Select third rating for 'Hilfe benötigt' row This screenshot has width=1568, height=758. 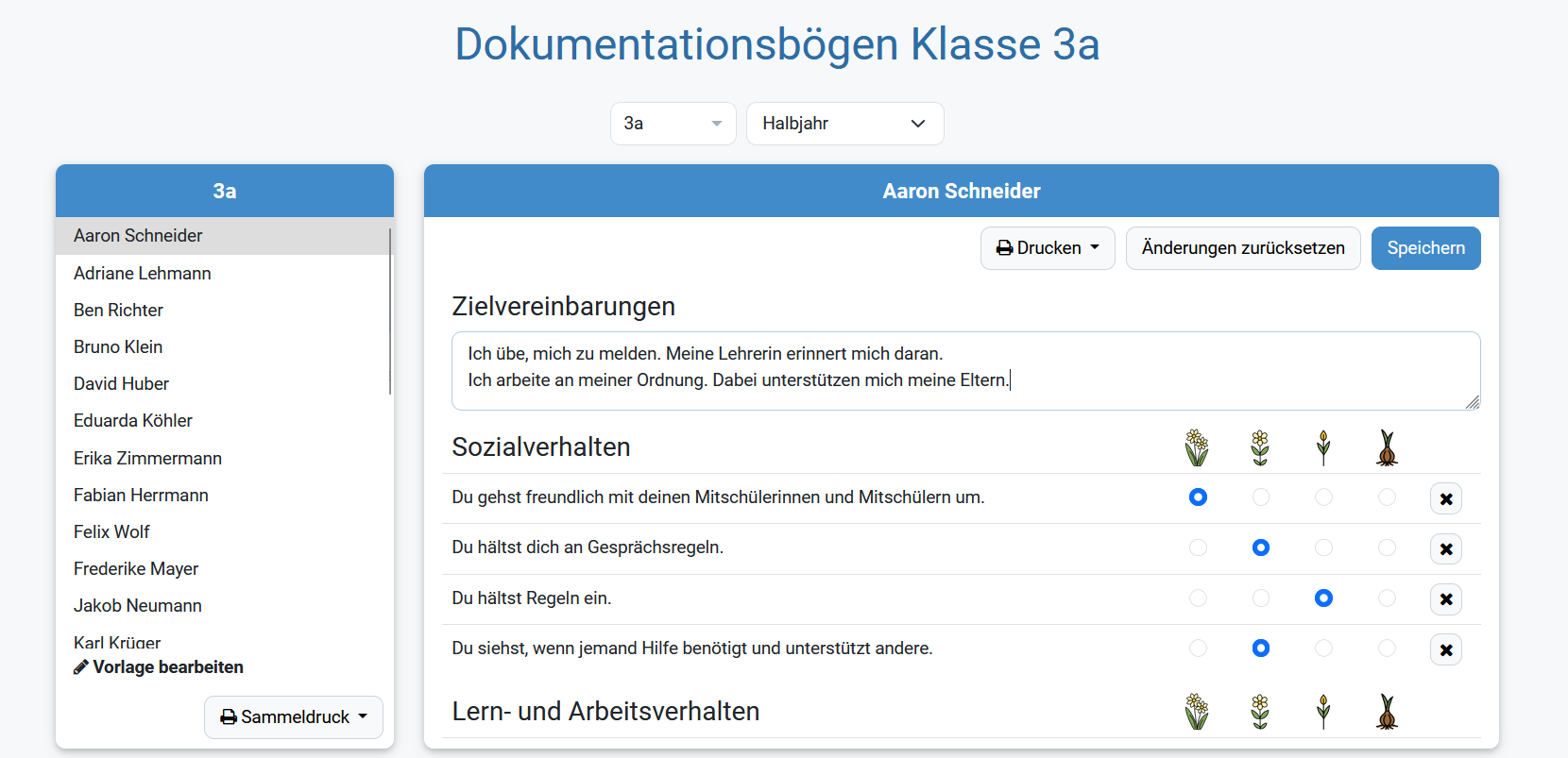point(1323,648)
